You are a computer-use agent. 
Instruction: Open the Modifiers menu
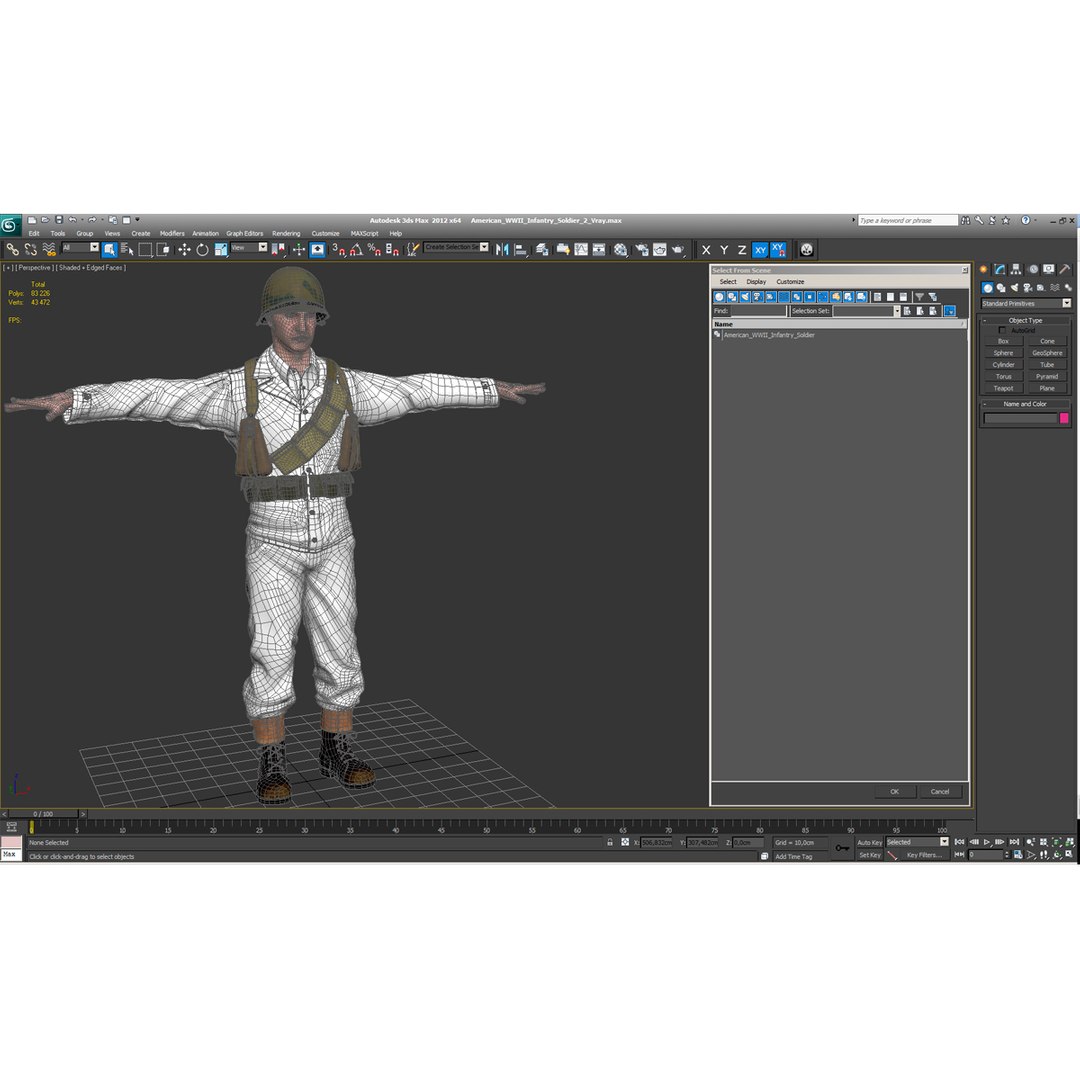coord(172,233)
